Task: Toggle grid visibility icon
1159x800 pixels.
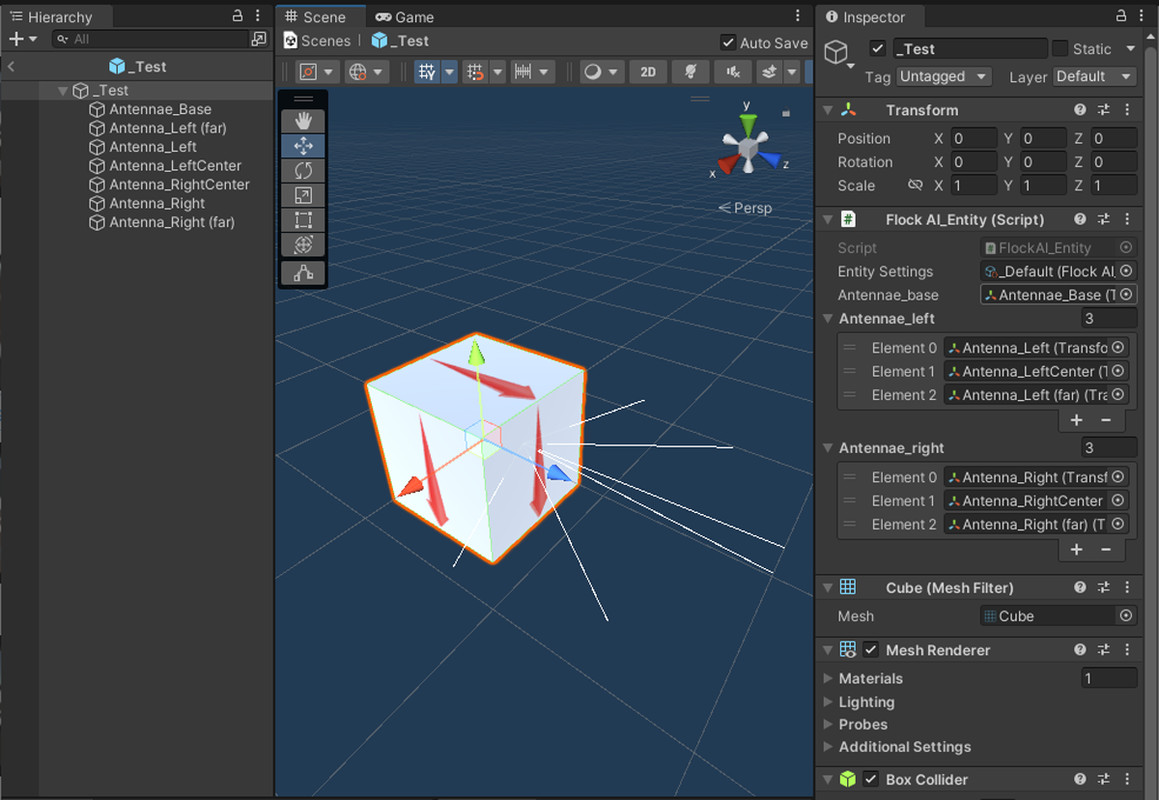Action: (x=427, y=72)
